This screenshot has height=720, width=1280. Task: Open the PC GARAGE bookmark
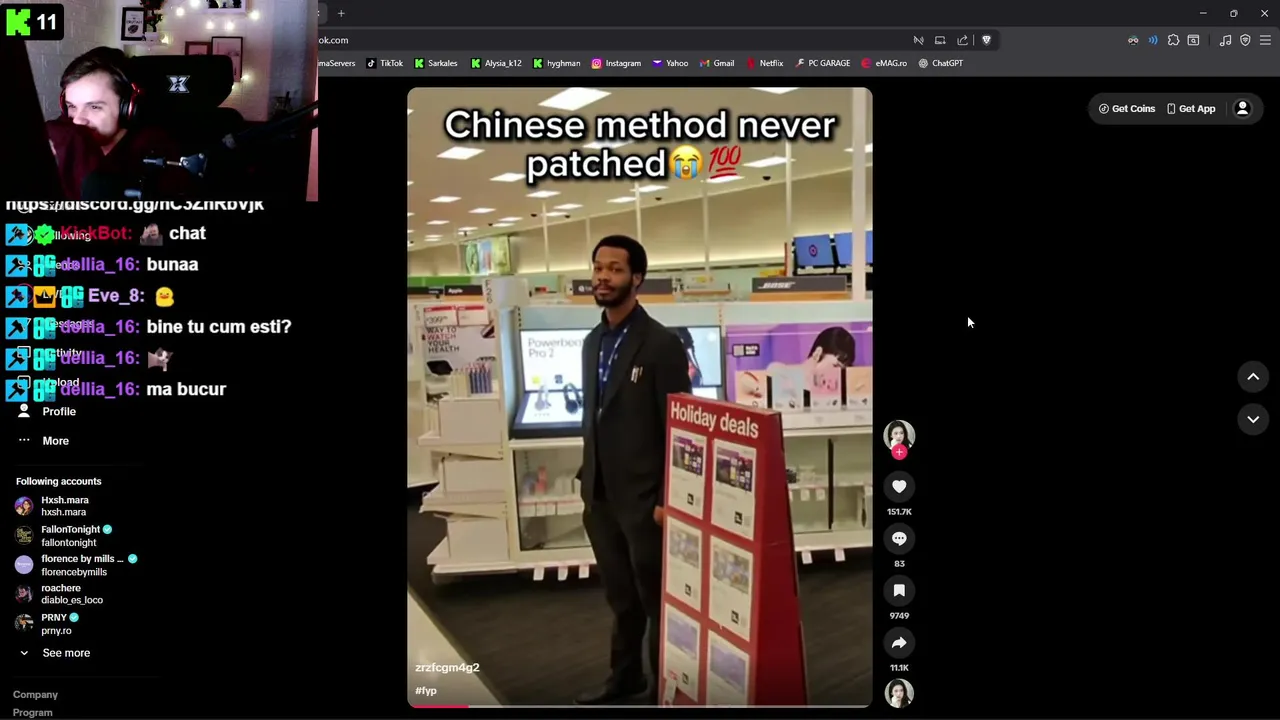[x=823, y=63]
